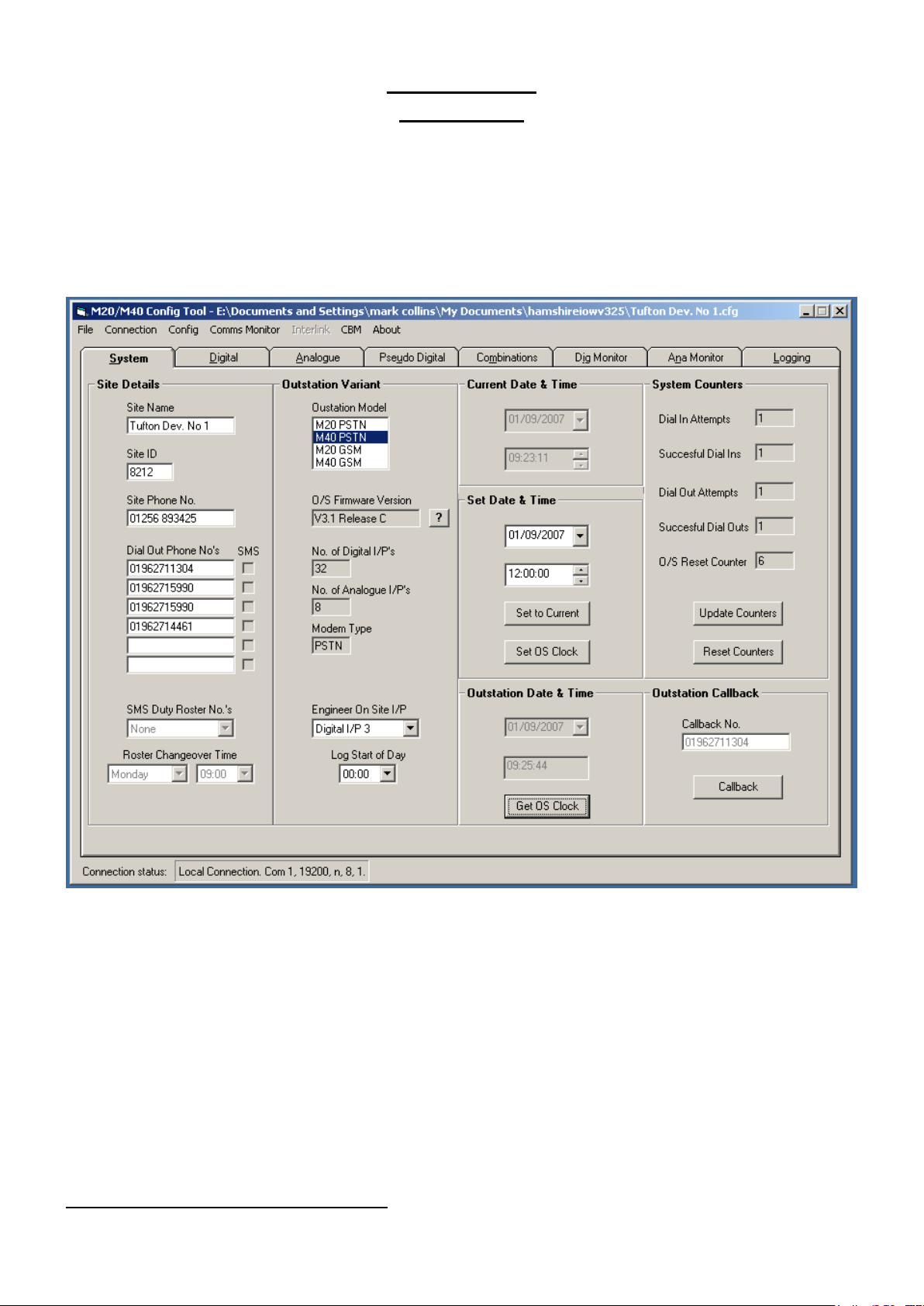Viewport: 924px width, 1306px height.
Task: Open the Set Date calendar dropdown
Action: [x=581, y=536]
